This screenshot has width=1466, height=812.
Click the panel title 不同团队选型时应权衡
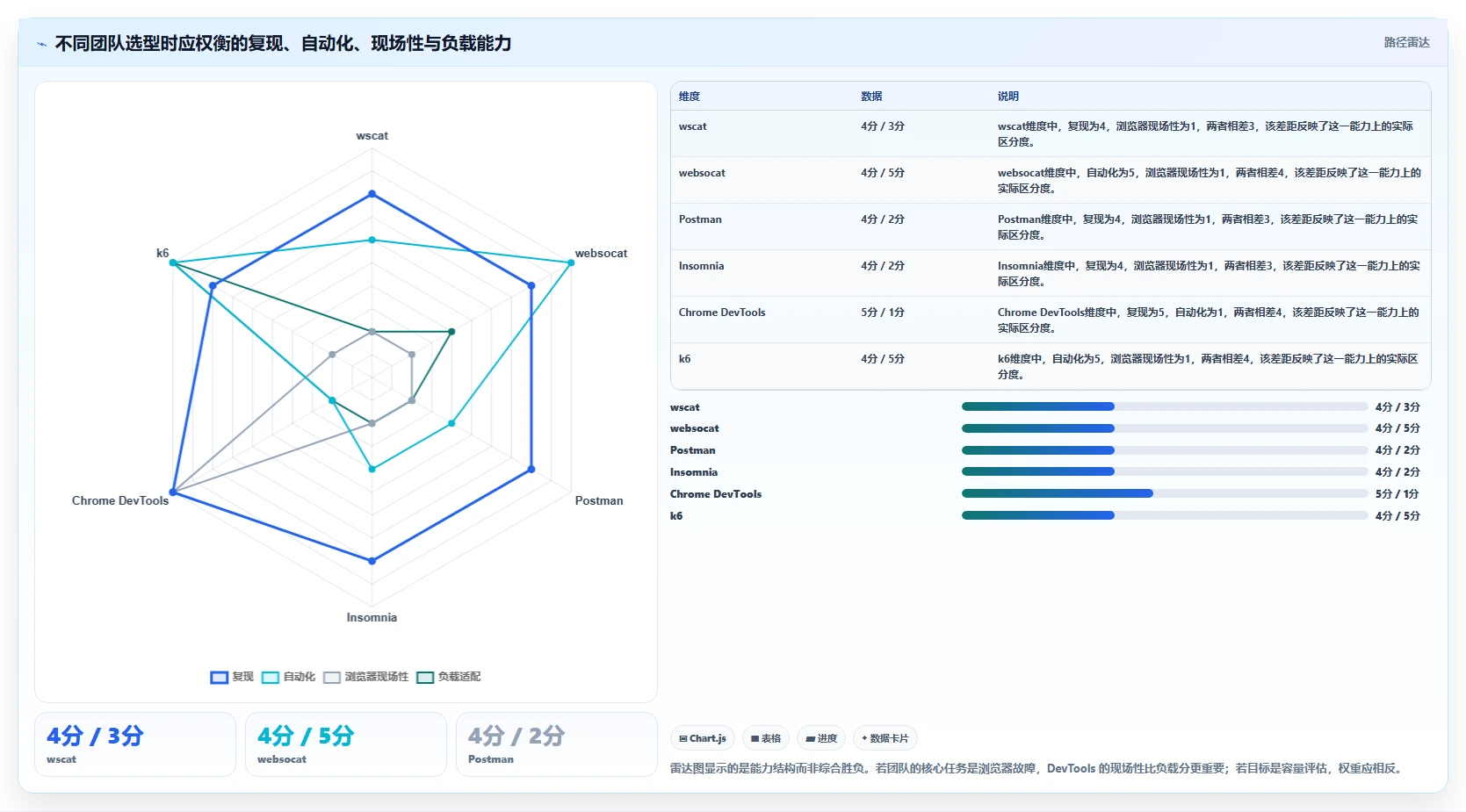click(x=283, y=43)
